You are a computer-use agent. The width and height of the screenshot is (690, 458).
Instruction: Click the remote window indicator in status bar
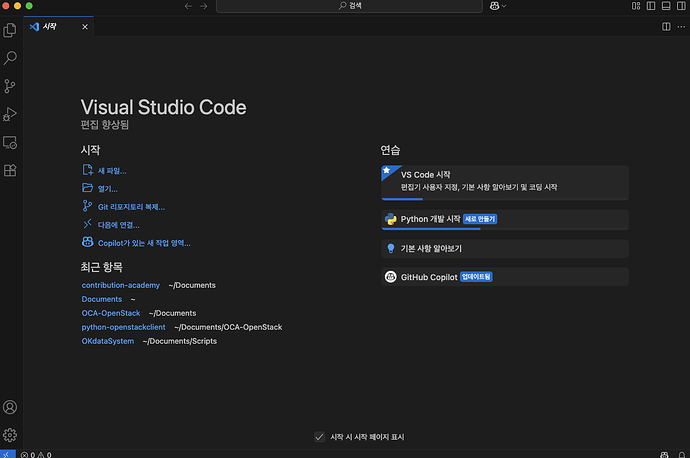tap(7, 454)
